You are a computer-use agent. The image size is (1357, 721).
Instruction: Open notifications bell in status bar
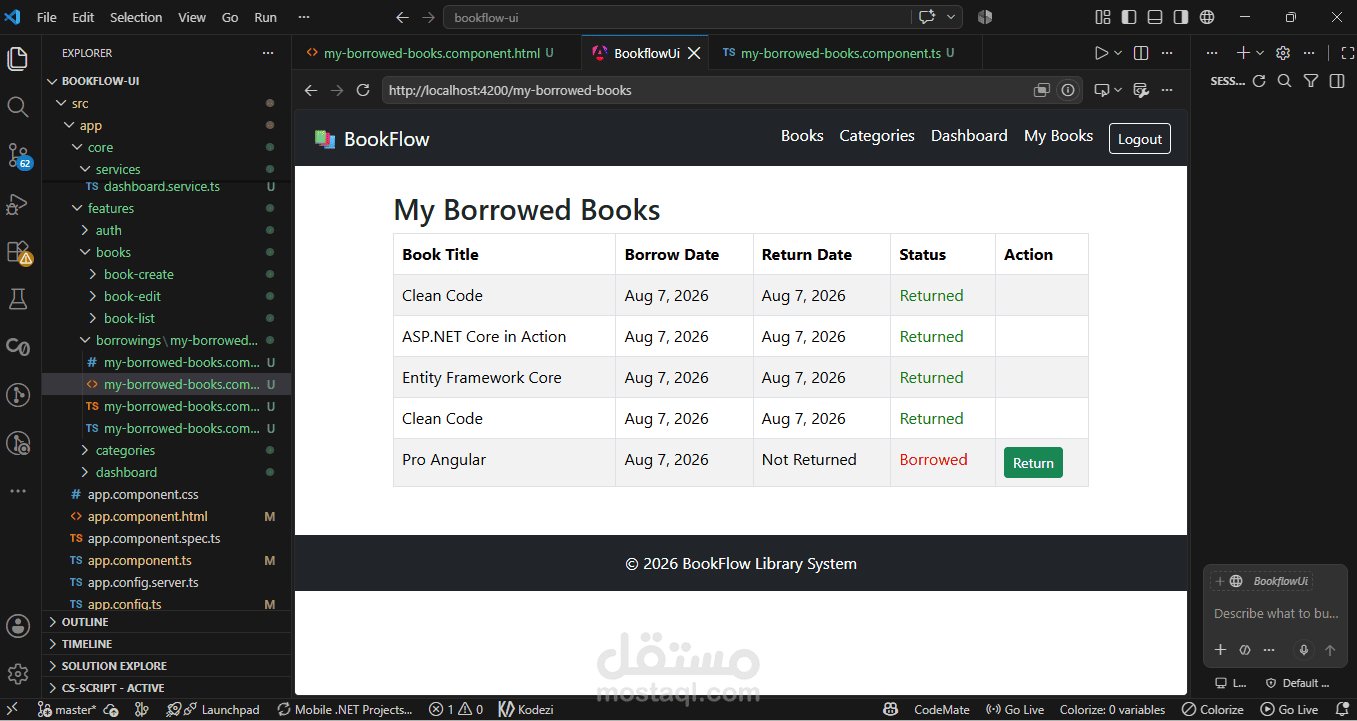coord(1342,709)
